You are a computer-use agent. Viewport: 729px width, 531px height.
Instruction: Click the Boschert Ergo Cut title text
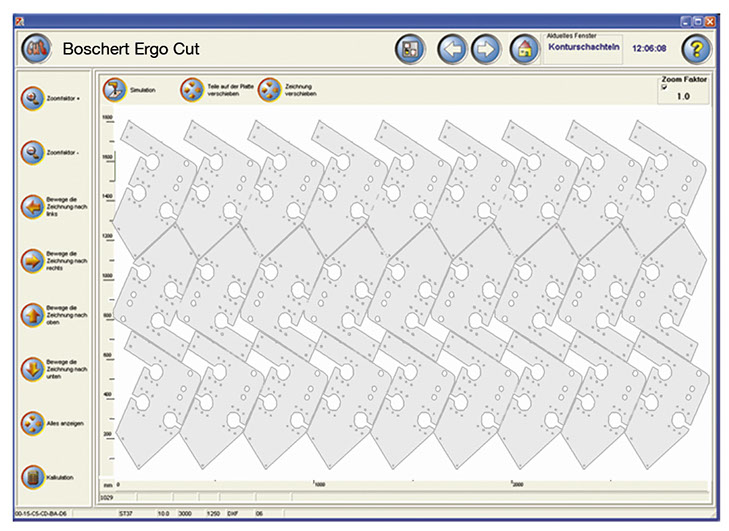pos(131,49)
